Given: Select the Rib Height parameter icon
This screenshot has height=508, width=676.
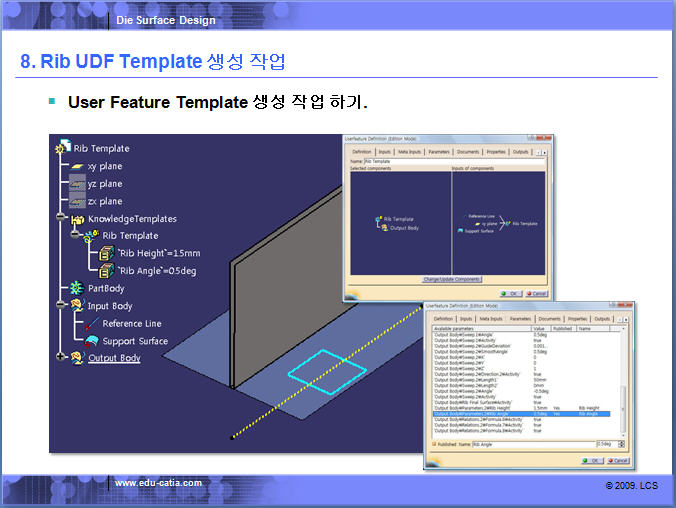Looking at the screenshot, I should coord(107,253).
